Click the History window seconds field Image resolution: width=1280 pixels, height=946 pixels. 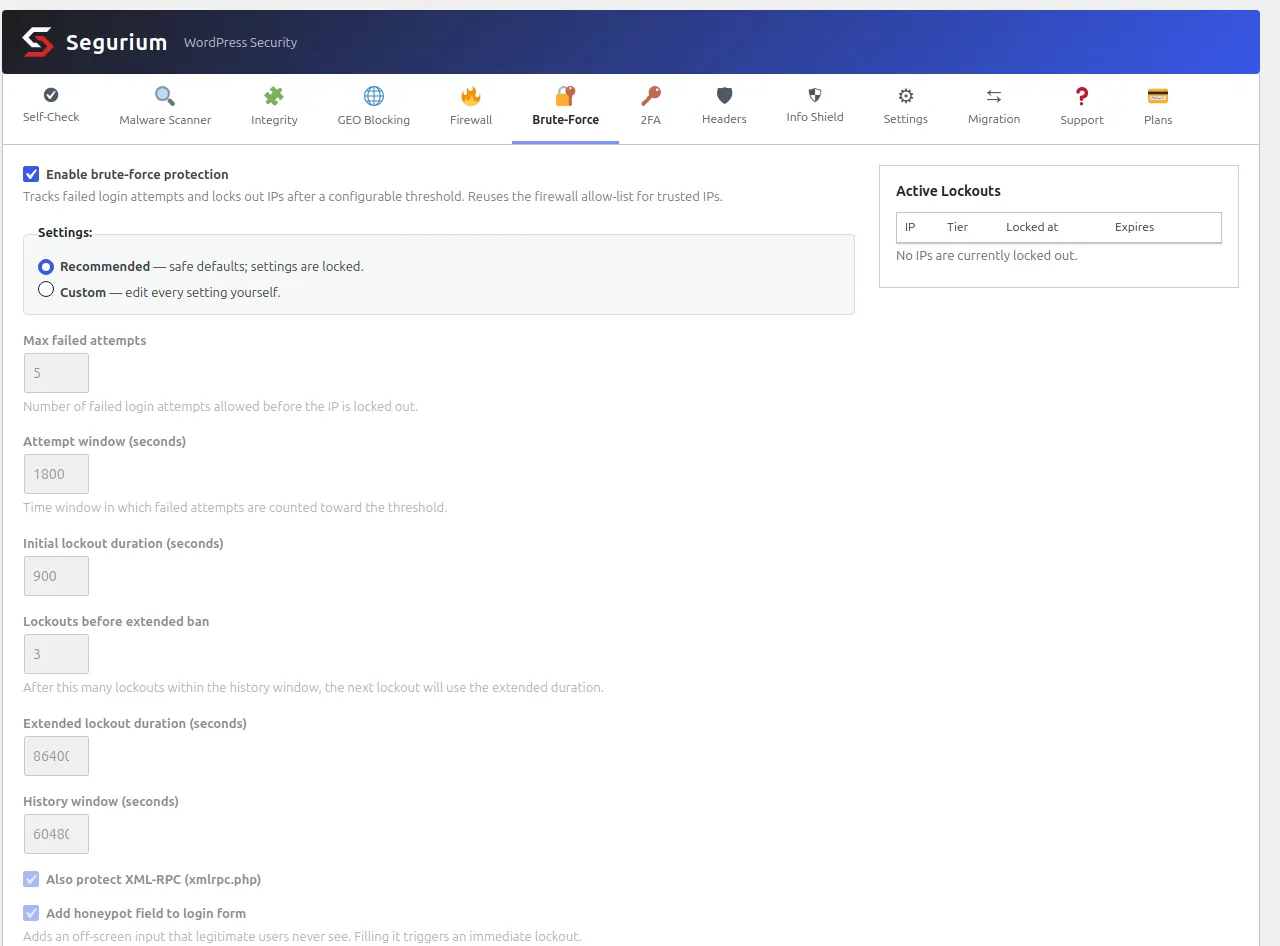click(x=56, y=834)
